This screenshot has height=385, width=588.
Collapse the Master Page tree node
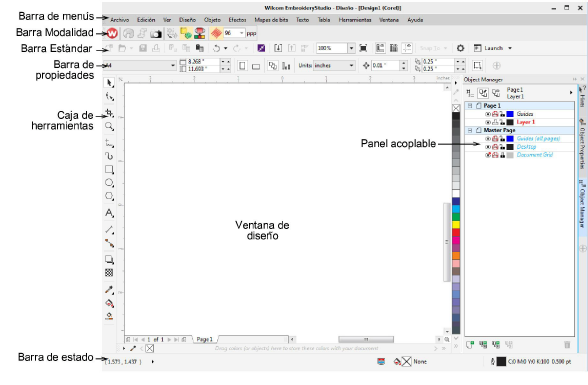[x=470, y=130]
